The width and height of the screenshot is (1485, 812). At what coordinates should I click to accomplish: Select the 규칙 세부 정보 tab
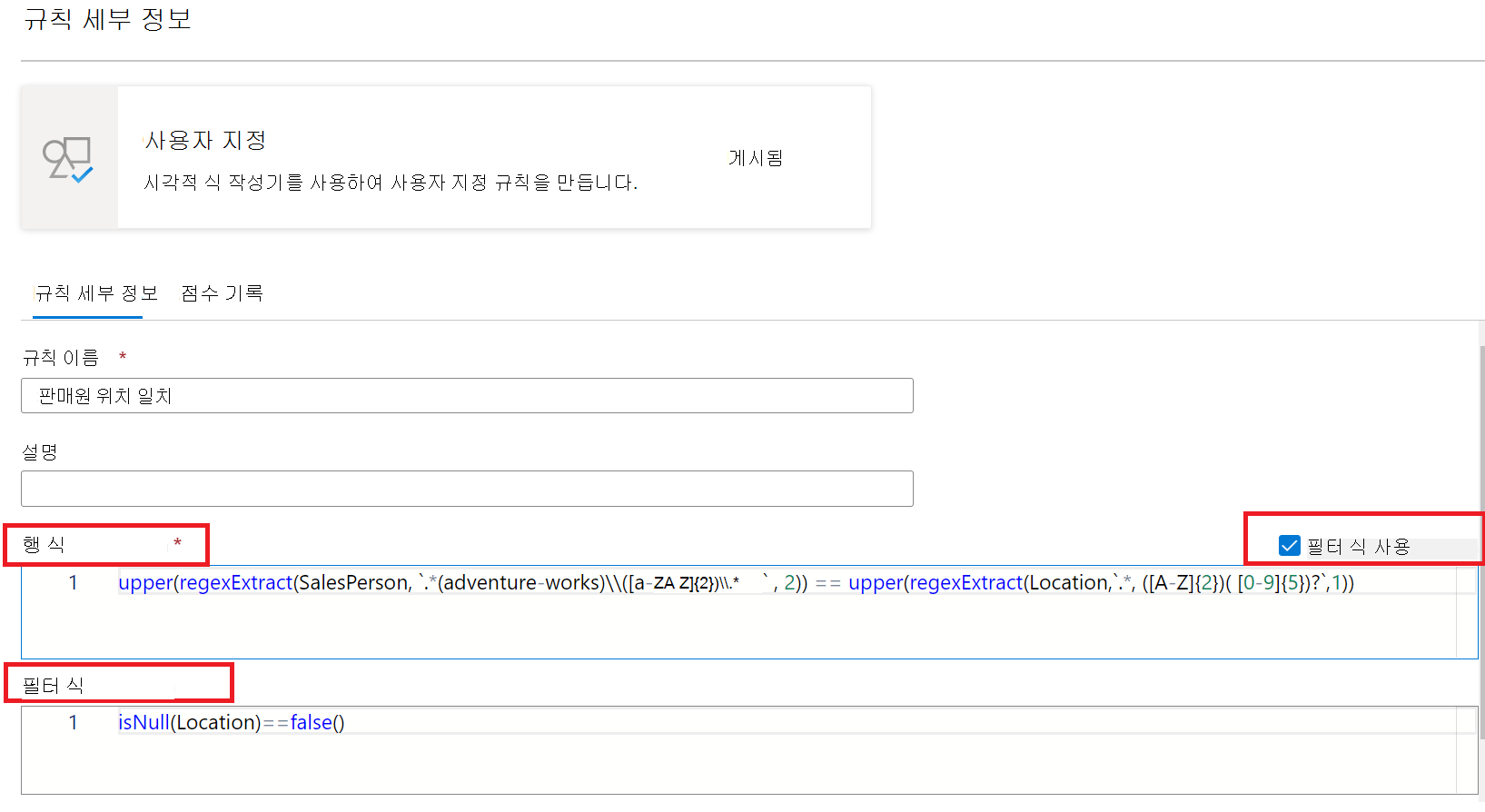96,292
